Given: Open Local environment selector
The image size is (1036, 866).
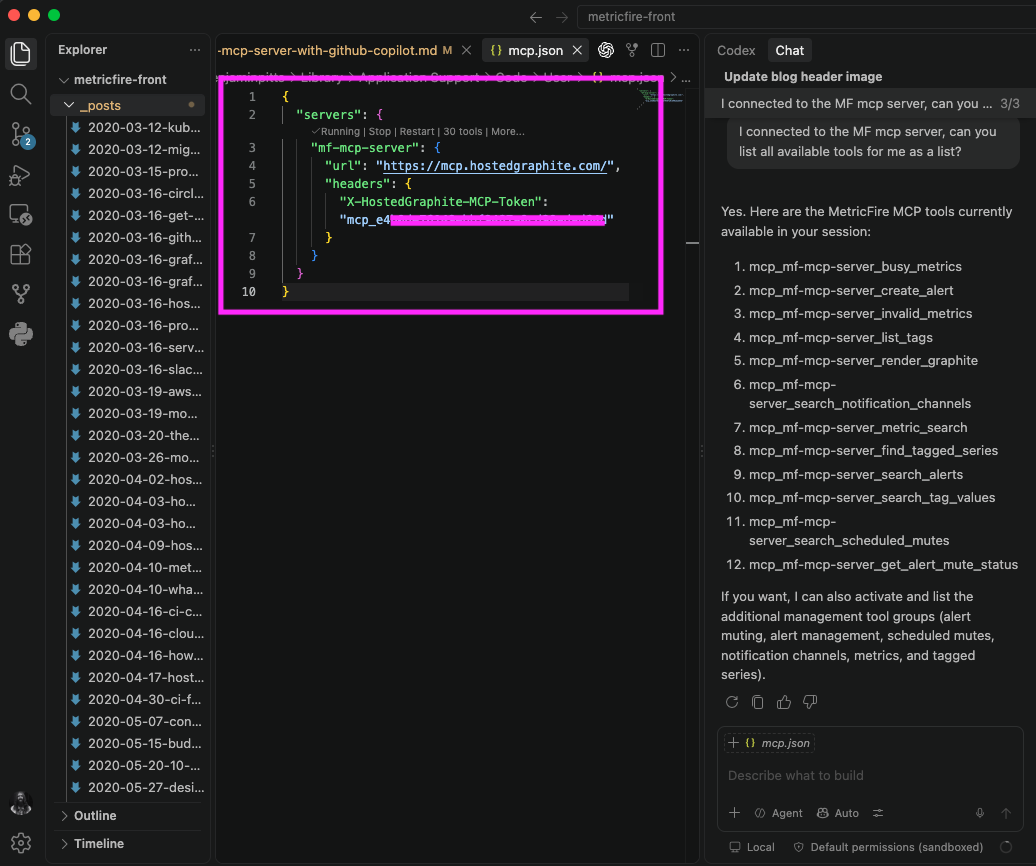Looking at the screenshot, I should 752,847.
